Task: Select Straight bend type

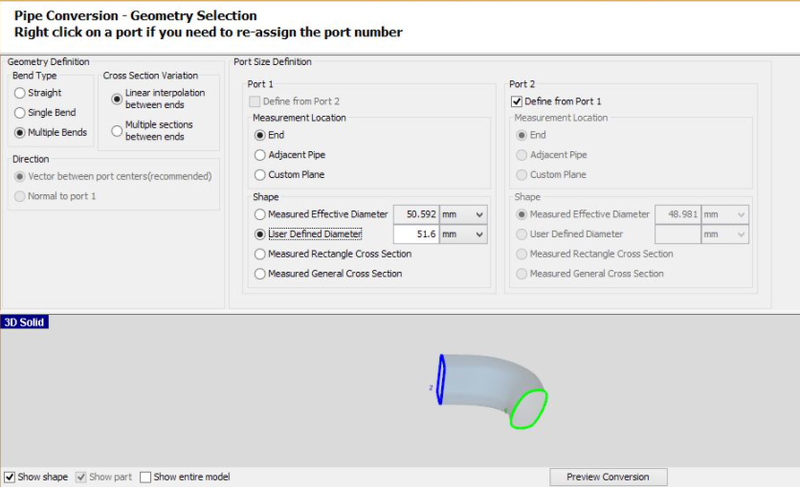Action: click(x=20, y=93)
